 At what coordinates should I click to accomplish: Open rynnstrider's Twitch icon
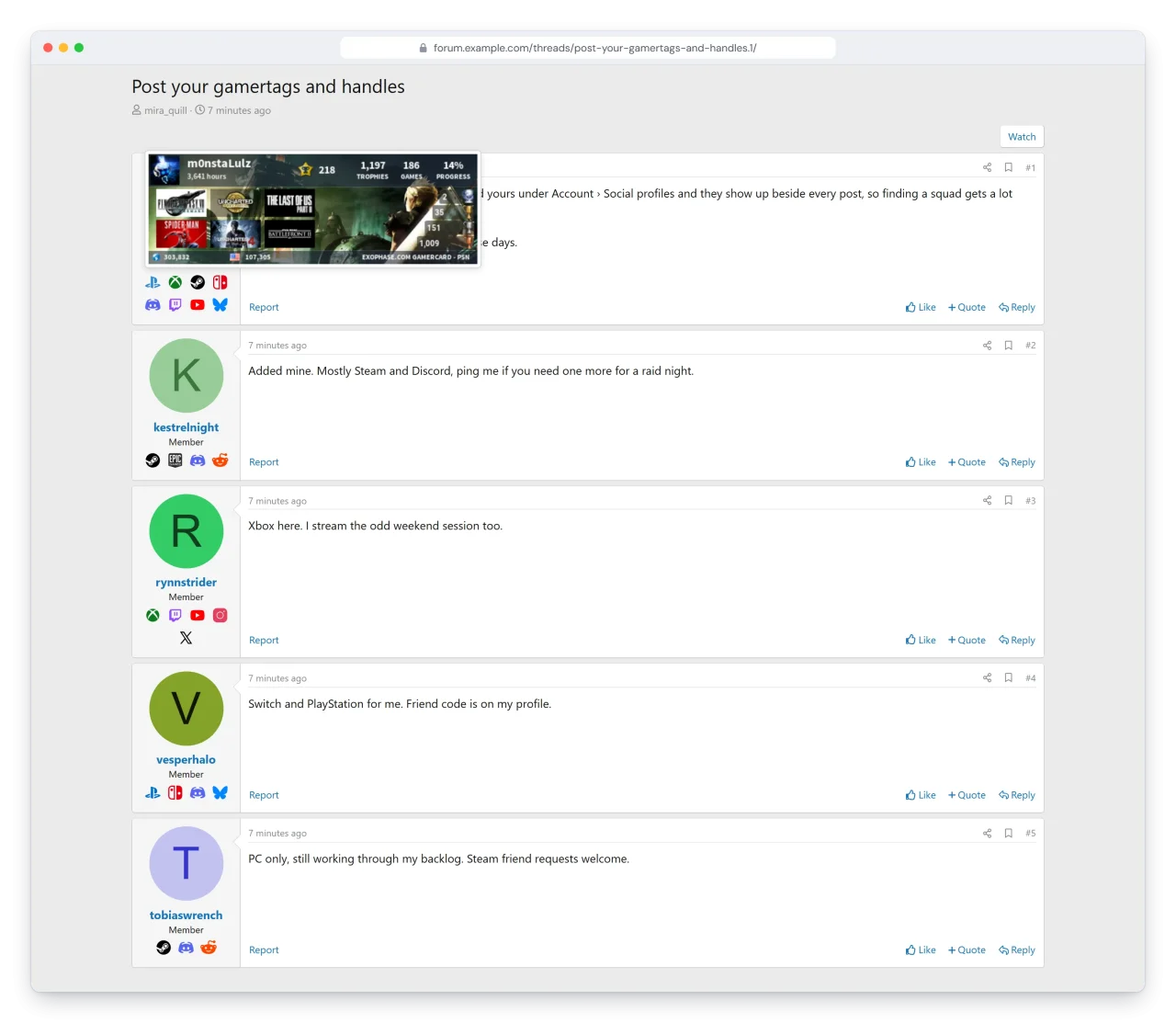click(x=175, y=616)
